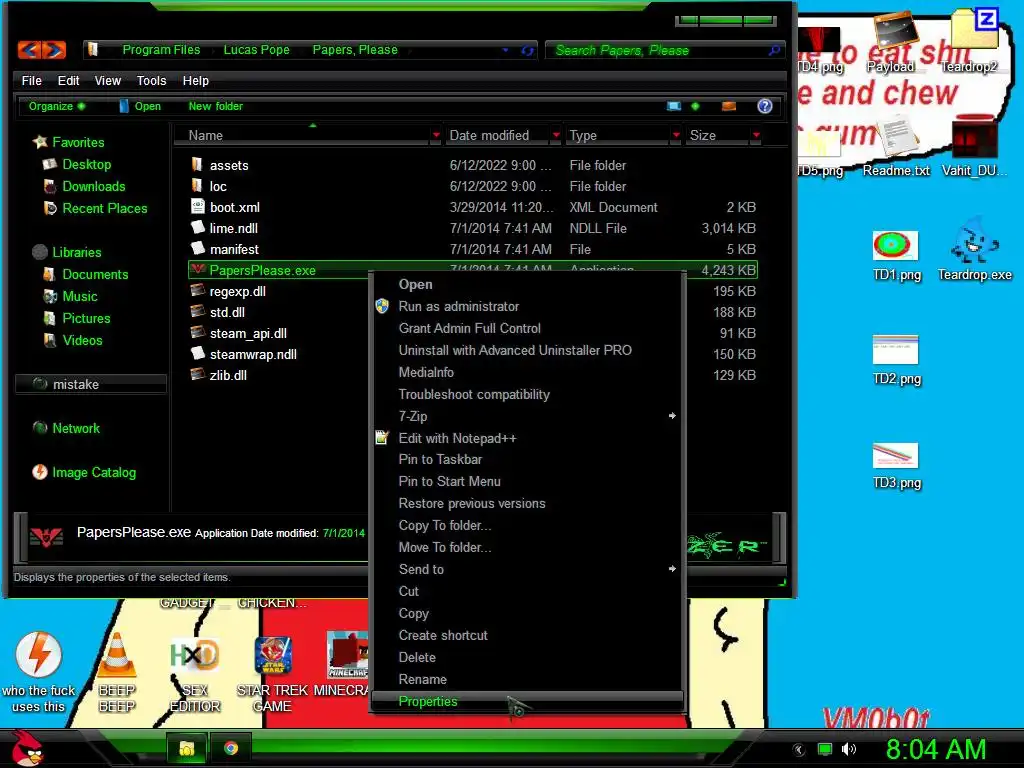
Task: Select the zlib.dll file
Action: point(228,375)
